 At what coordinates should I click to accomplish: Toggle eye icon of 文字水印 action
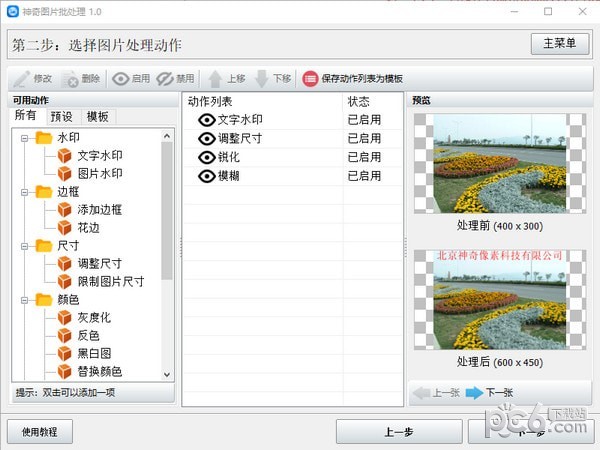pos(207,120)
